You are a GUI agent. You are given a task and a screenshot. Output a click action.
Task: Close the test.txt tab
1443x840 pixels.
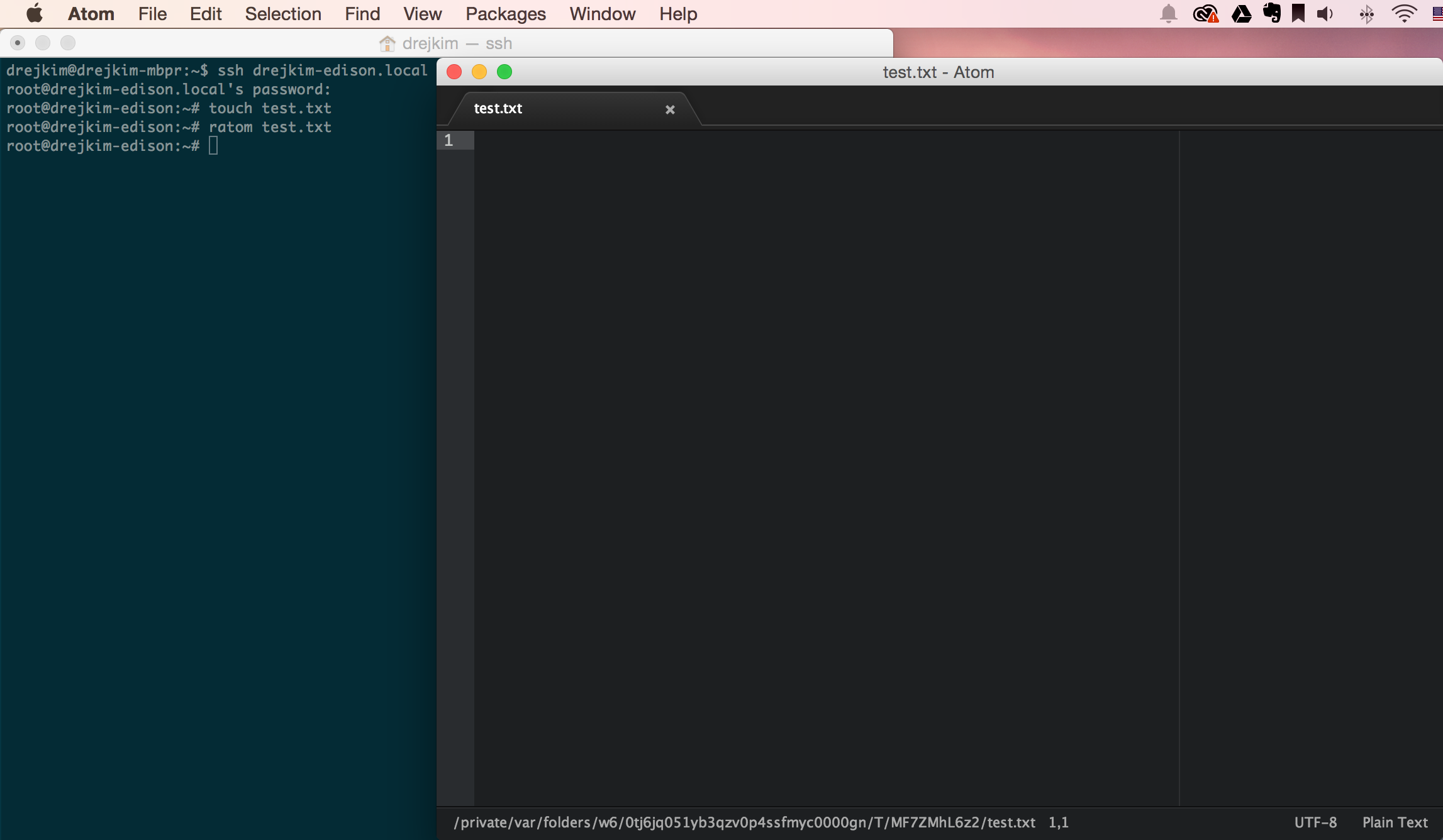coord(670,109)
